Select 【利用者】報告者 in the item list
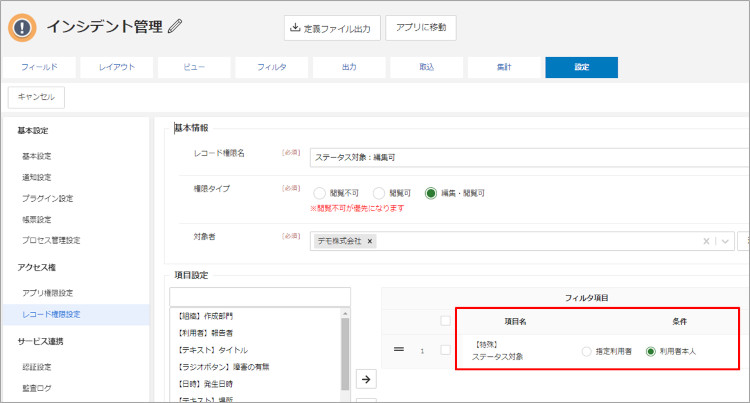750x403 pixels. [x=206, y=333]
